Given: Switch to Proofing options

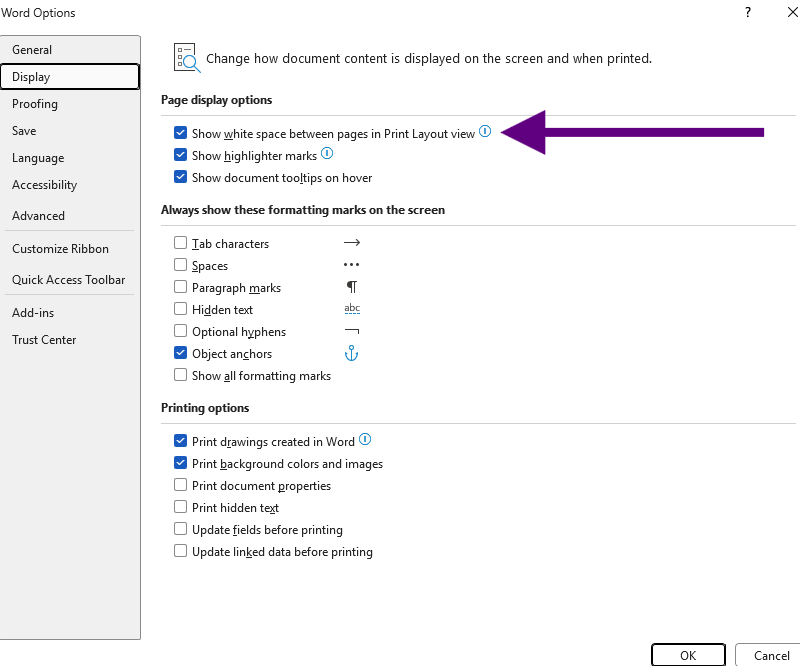Looking at the screenshot, I should coord(70,104).
